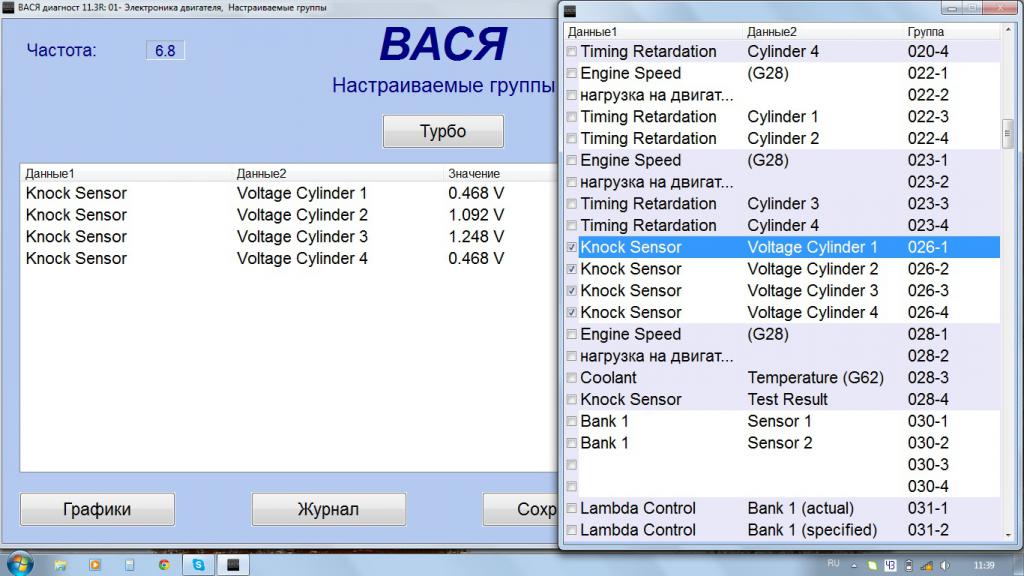This screenshot has width=1024, height=576.
Task: Open Windows Explorer from the taskbar
Action: pyautogui.click(x=60, y=565)
